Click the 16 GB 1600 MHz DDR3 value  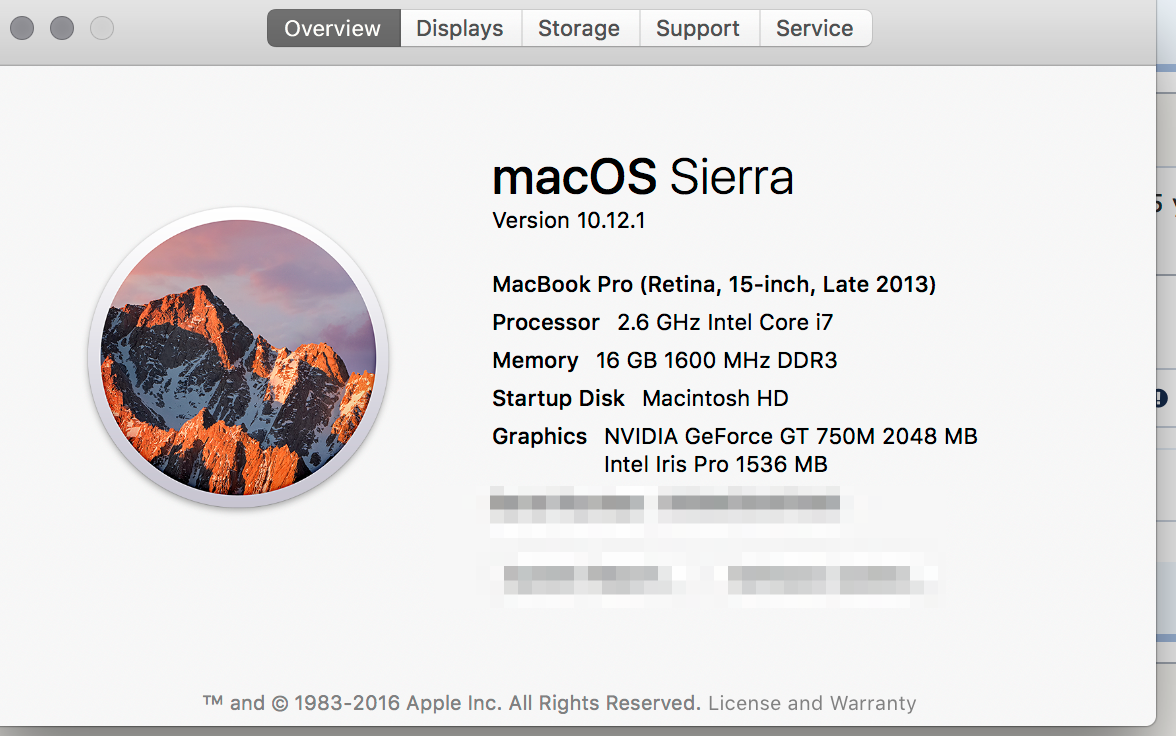click(716, 361)
